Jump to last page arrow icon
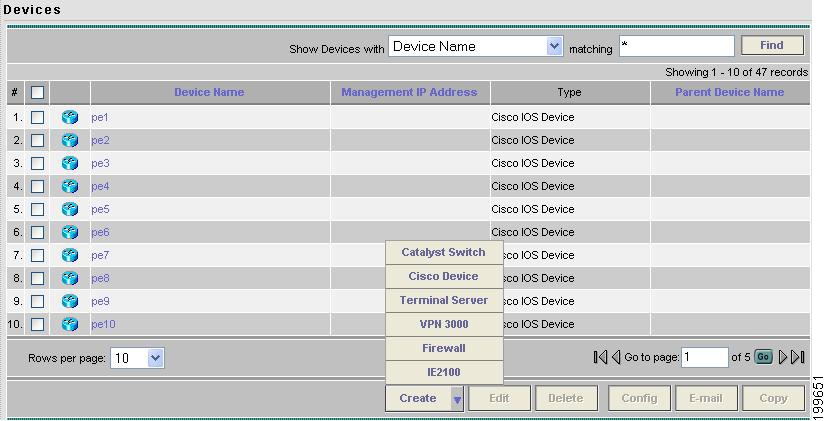The image size is (828, 421). click(798, 357)
